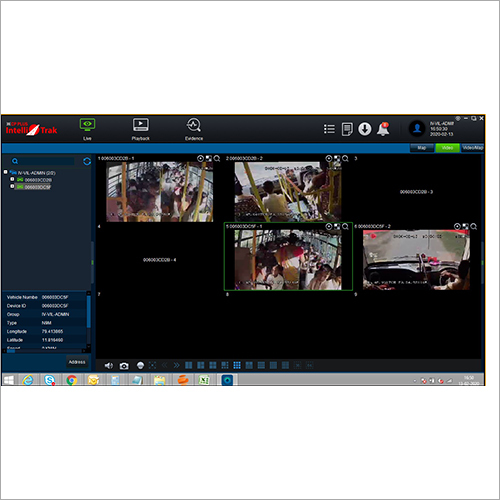Image resolution: width=500 pixels, height=500 pixels.
Task: Click the Longitude value 79.413865
Action: click(52, 332)
